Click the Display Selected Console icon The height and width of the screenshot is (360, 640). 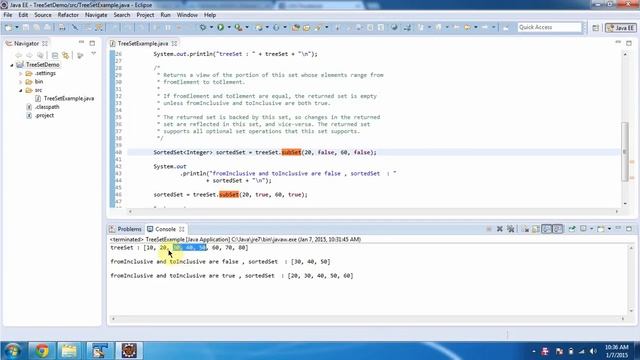coord(584,229)
